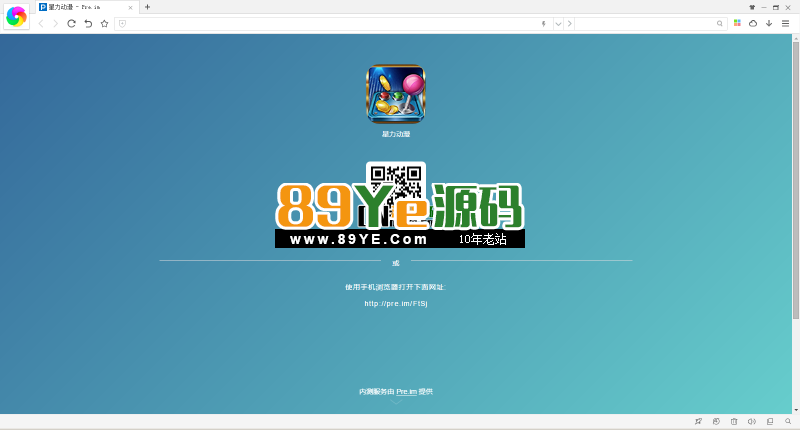800x430 pixels.
Task: Click the scrollbar down arrow
Action: click(x=795, y=410)
